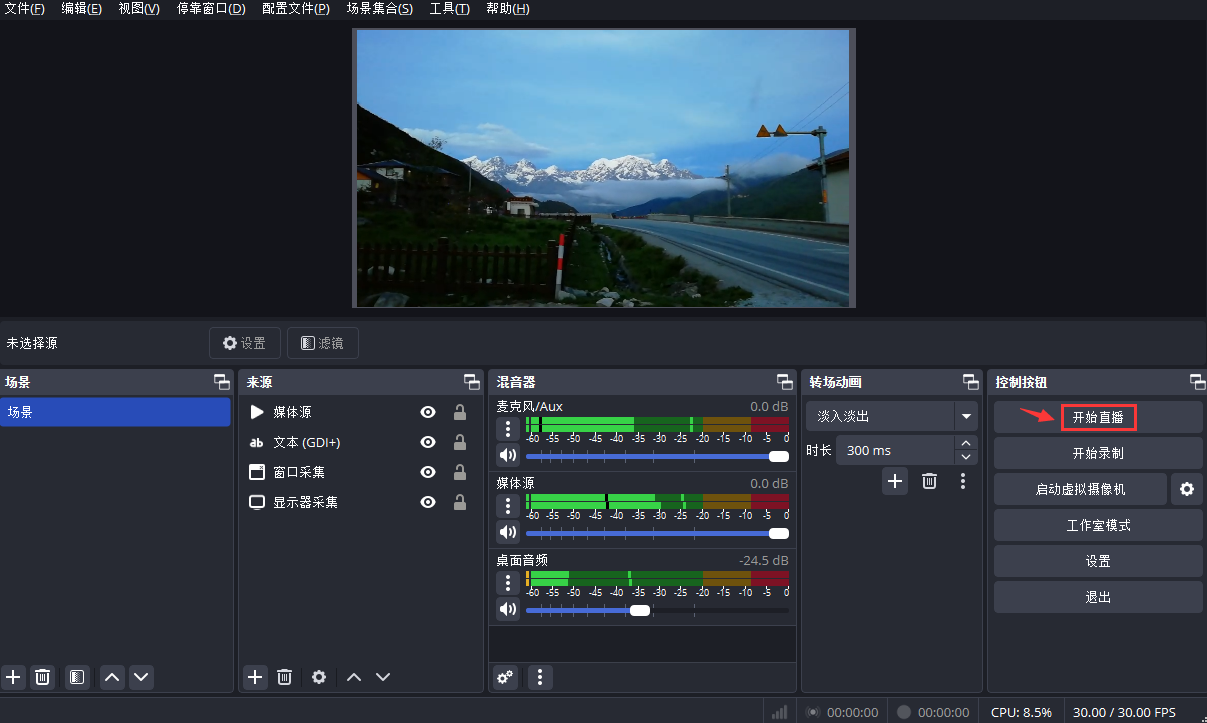Open virtual camera settings gear icon

pyautogui.click(x=1186, y=489)
